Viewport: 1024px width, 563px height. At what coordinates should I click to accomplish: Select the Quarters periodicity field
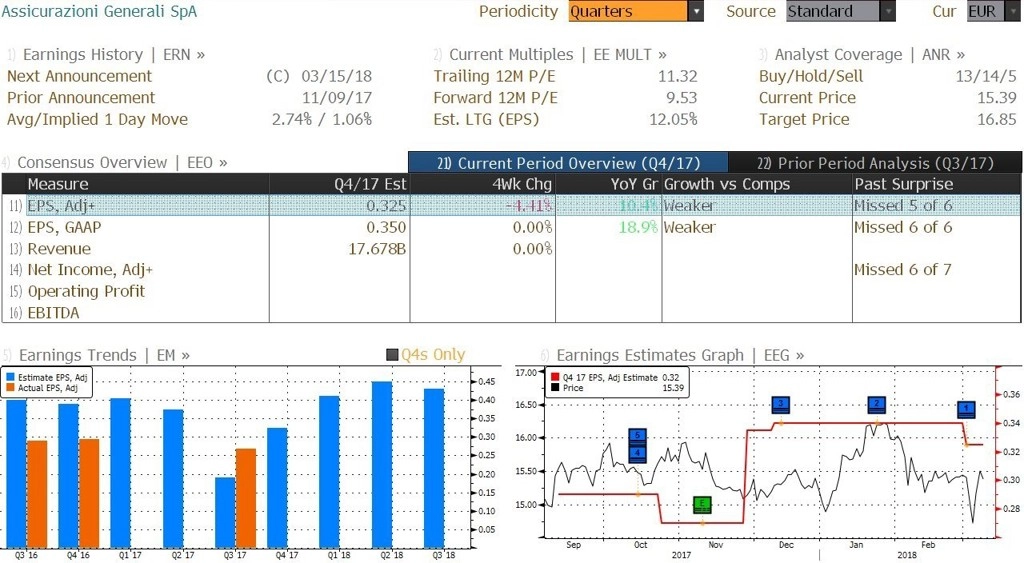pyautogui.click(x=628, y=11)
